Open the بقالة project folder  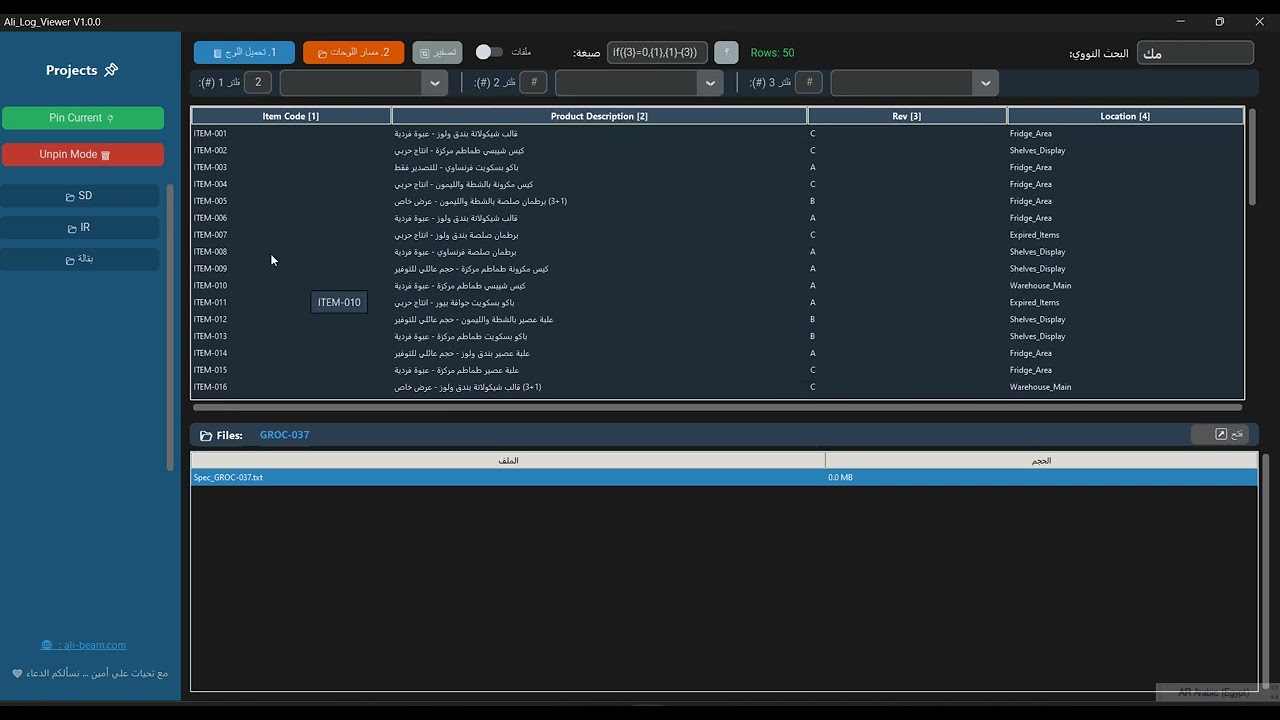coord(80,259)
